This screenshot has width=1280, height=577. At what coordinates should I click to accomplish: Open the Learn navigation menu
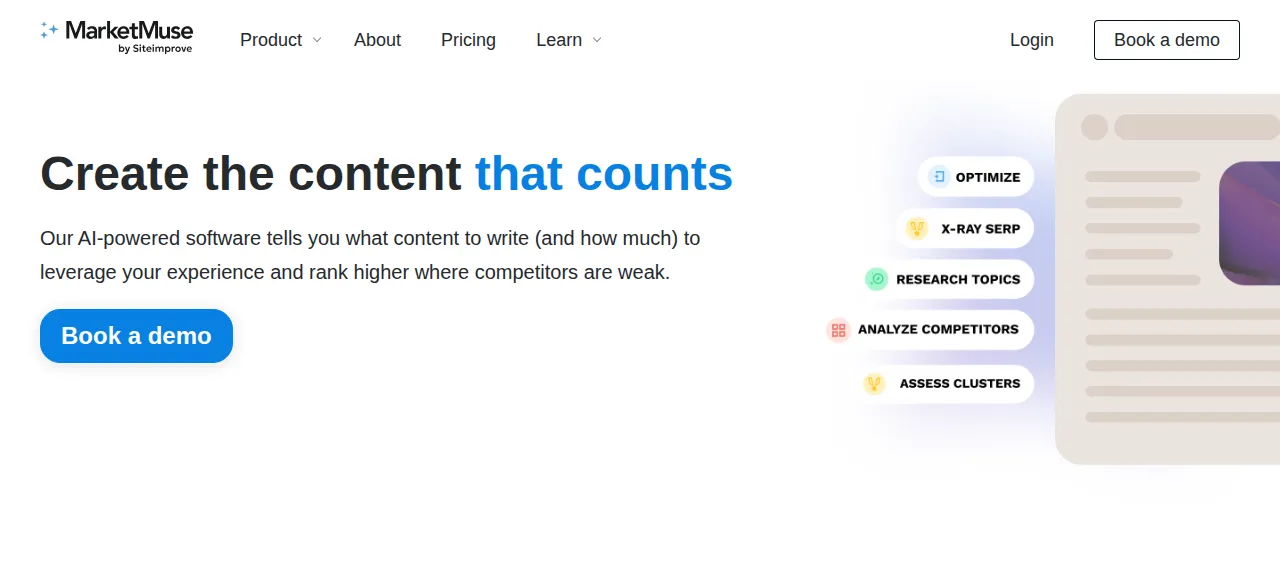coord(559,40)
